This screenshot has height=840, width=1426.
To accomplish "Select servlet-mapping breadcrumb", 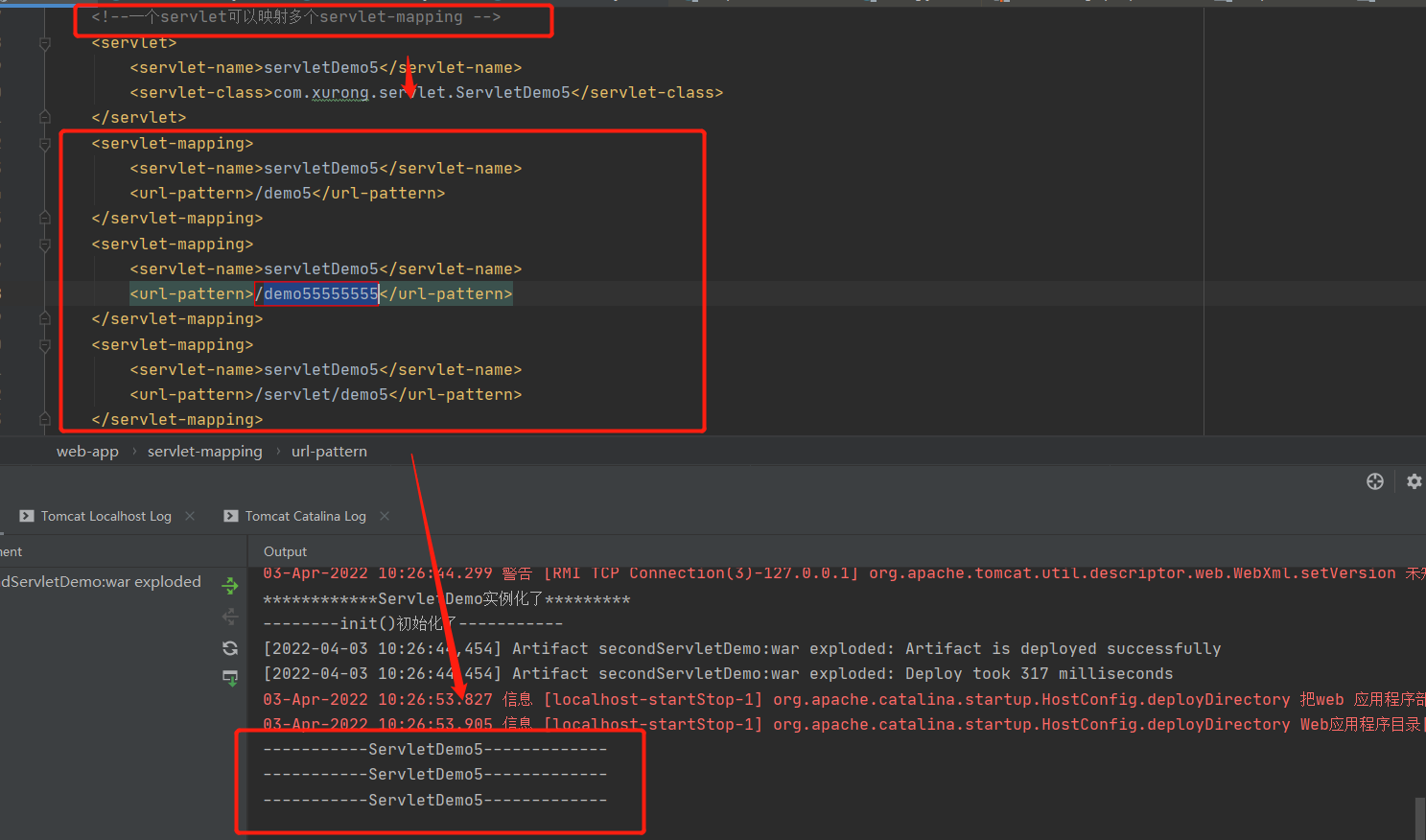I will (x=204, y=451).
